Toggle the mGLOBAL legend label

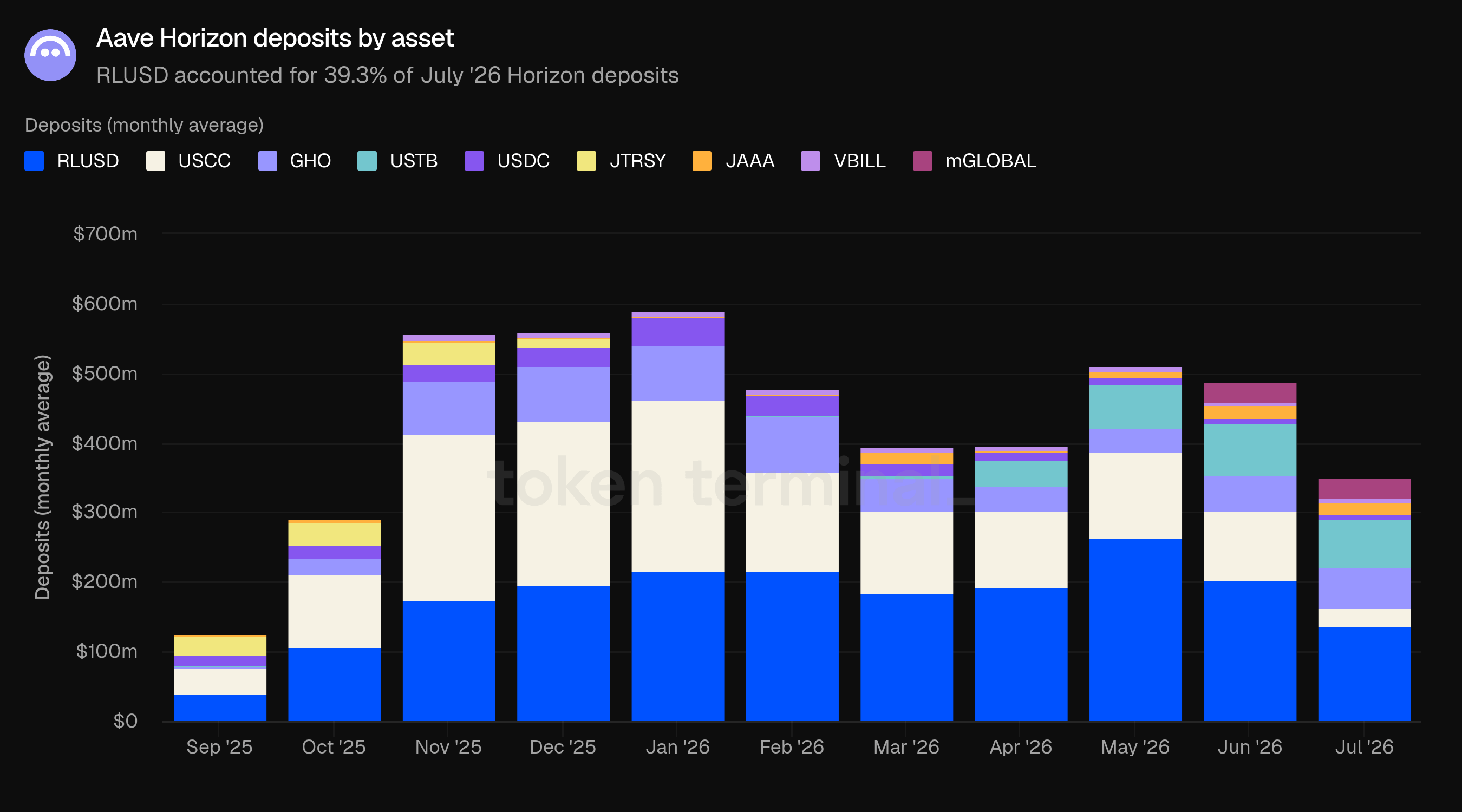(991, 161)
